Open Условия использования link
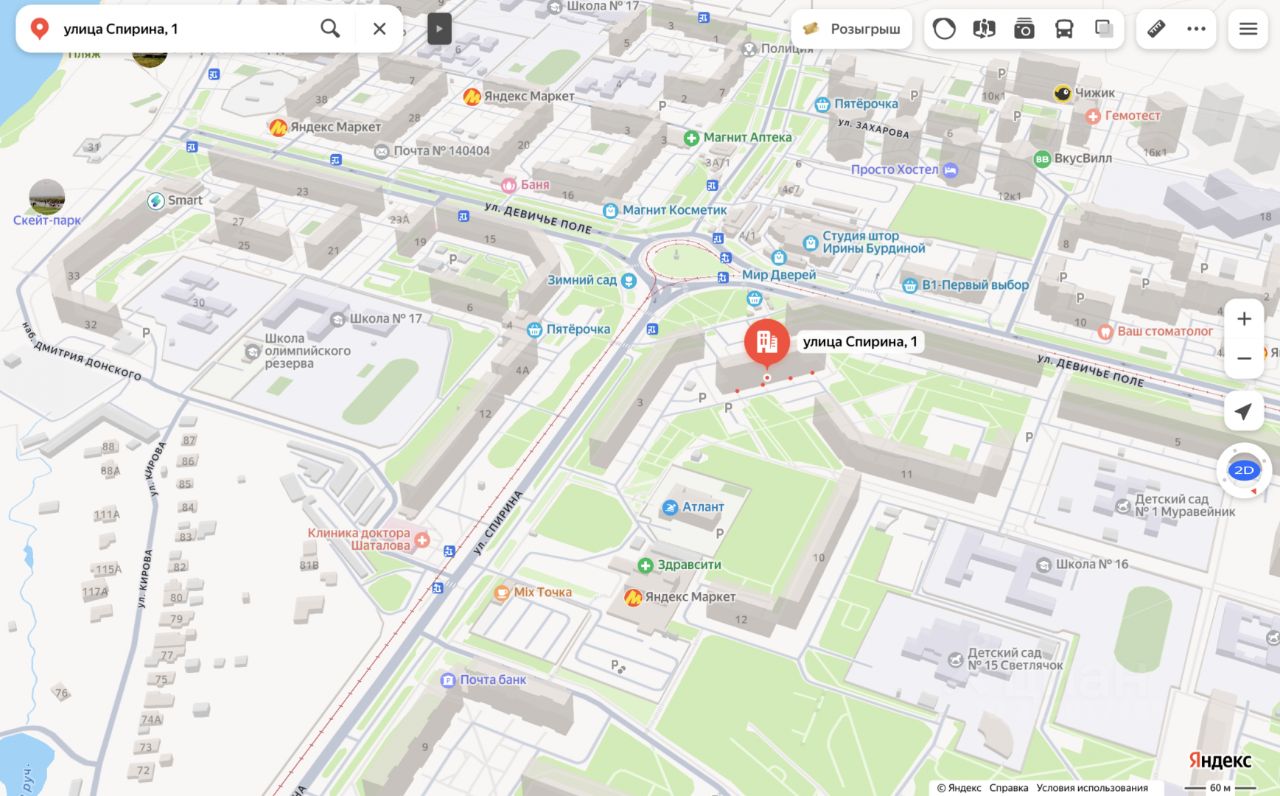This screenshot has width=1280, height=796. click(1092, 788)
